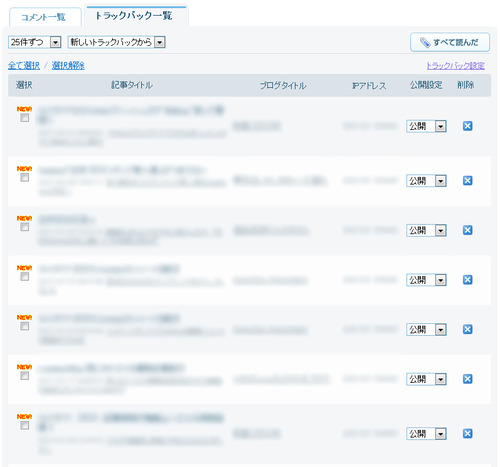Click delete X icon in second row

[x=467, y=181]
